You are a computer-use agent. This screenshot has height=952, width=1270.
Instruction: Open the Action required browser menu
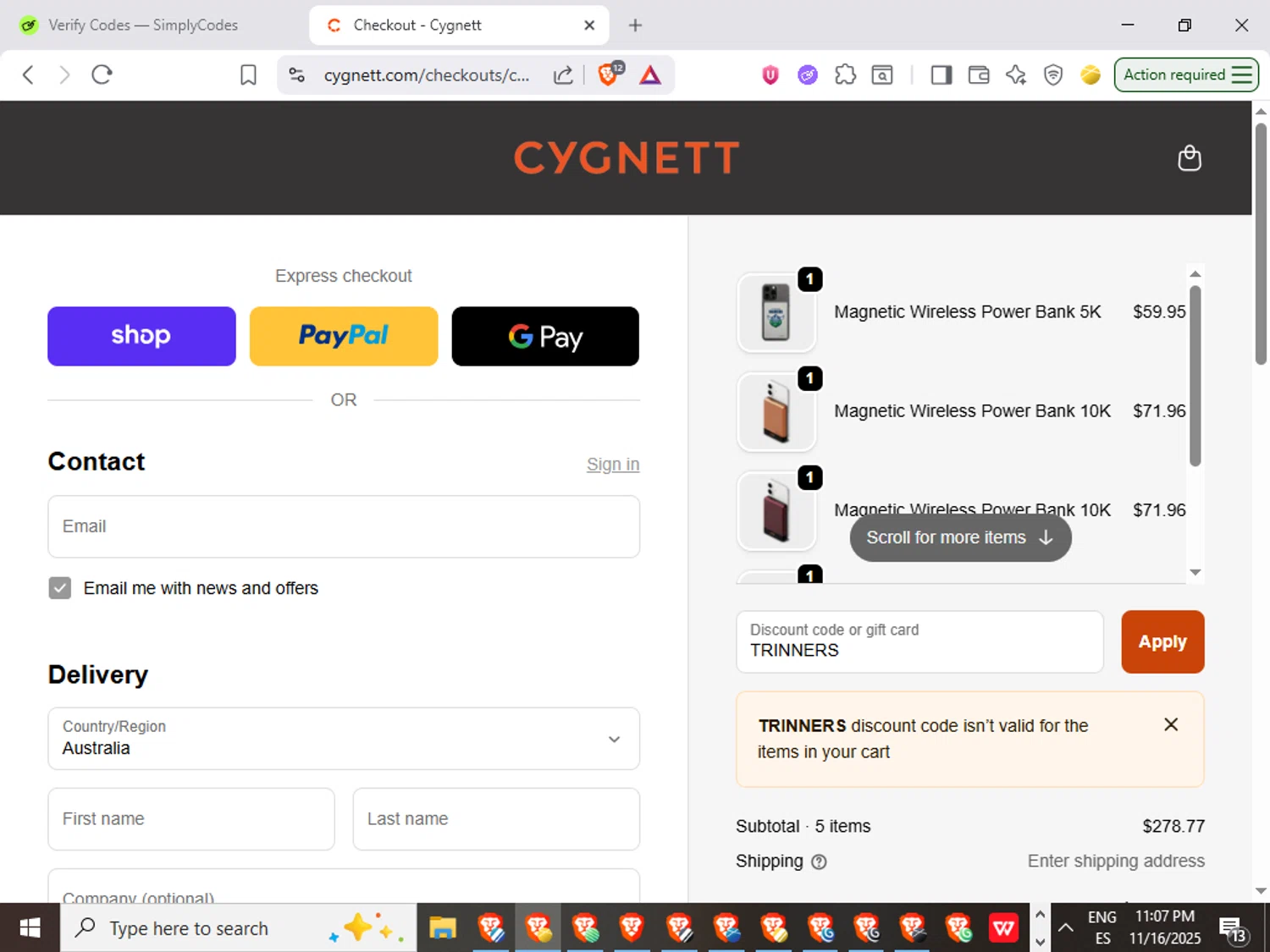pyautogui.click(x=1186, y=74)
